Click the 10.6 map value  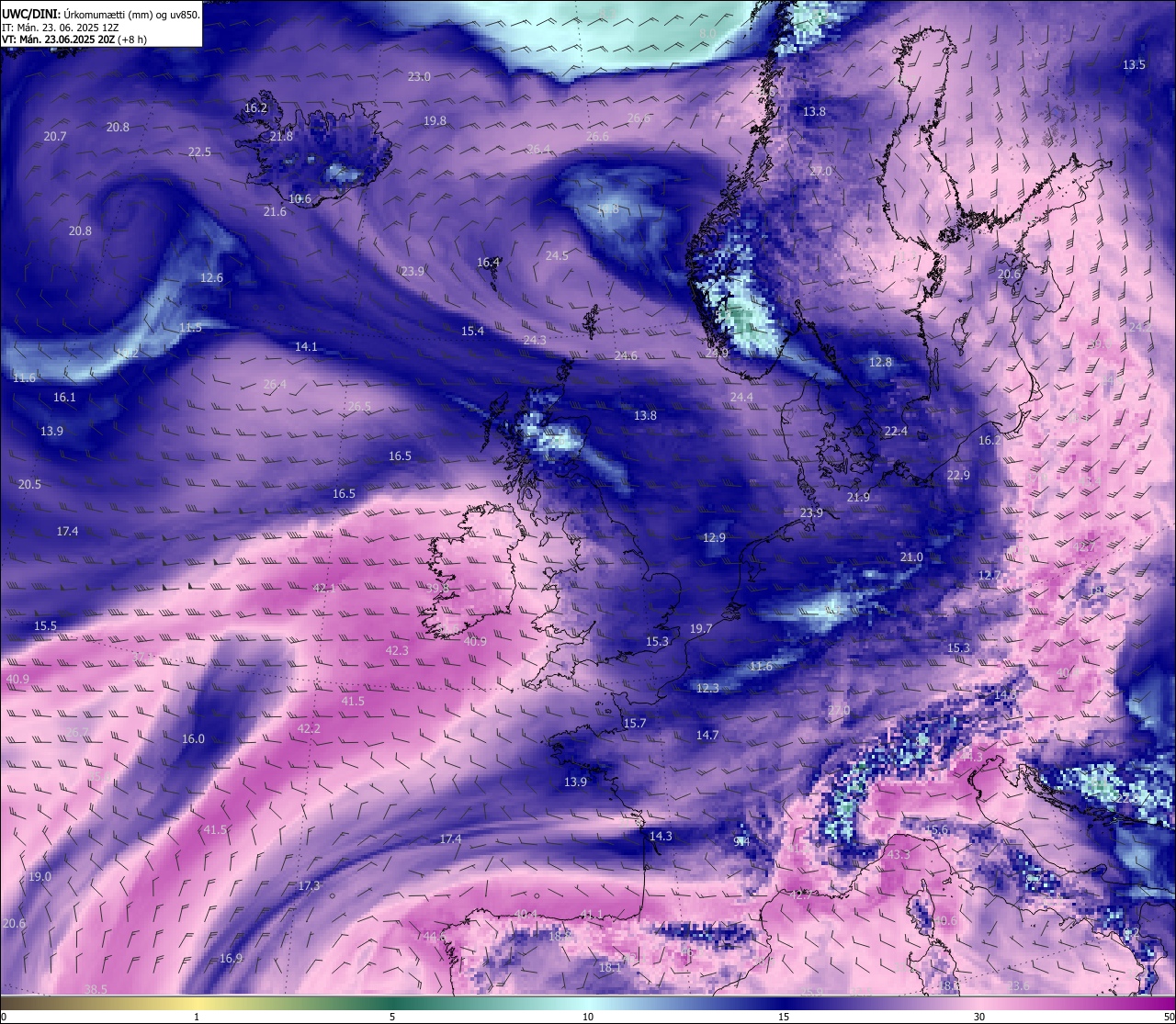coord(300,198)
